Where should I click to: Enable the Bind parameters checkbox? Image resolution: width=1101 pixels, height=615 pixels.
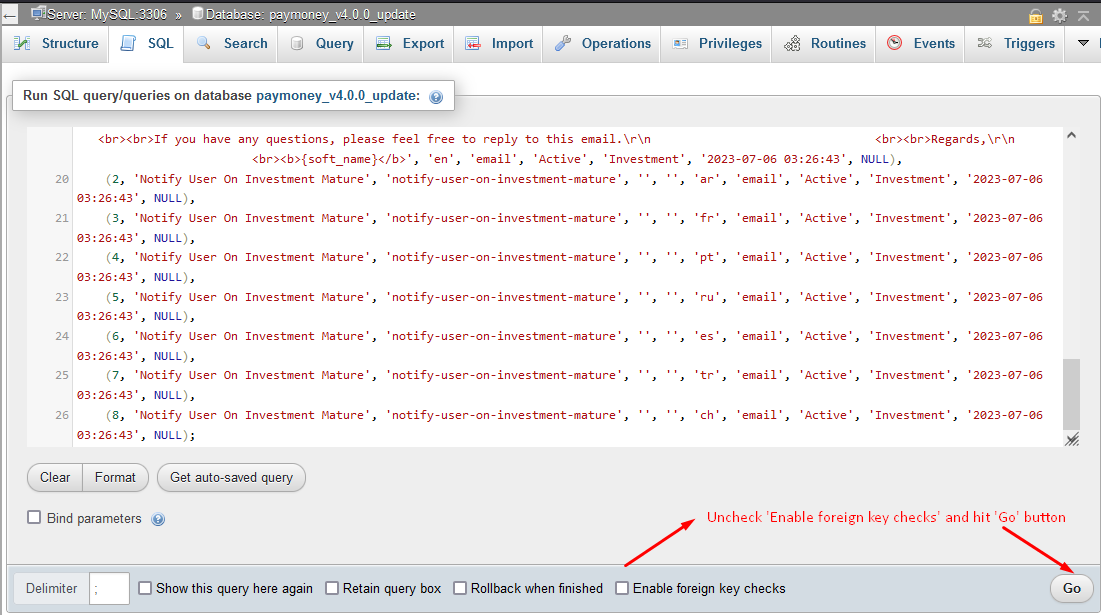(34, 518)
